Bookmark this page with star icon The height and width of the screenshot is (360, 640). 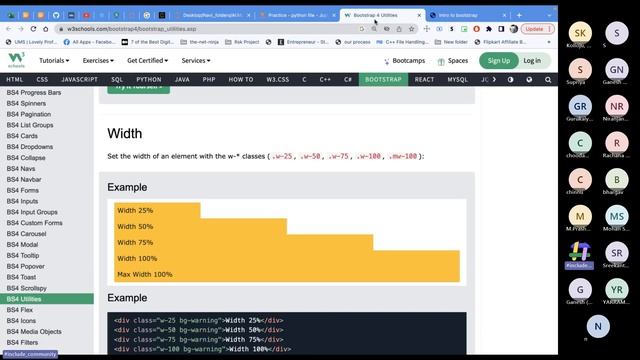click(411, 29)
